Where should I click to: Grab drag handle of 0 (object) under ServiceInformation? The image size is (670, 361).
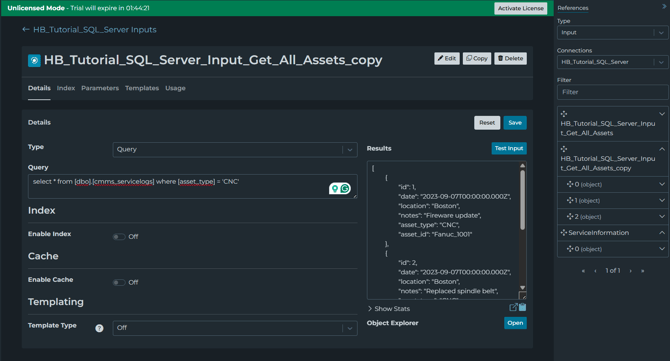point(570,249)
